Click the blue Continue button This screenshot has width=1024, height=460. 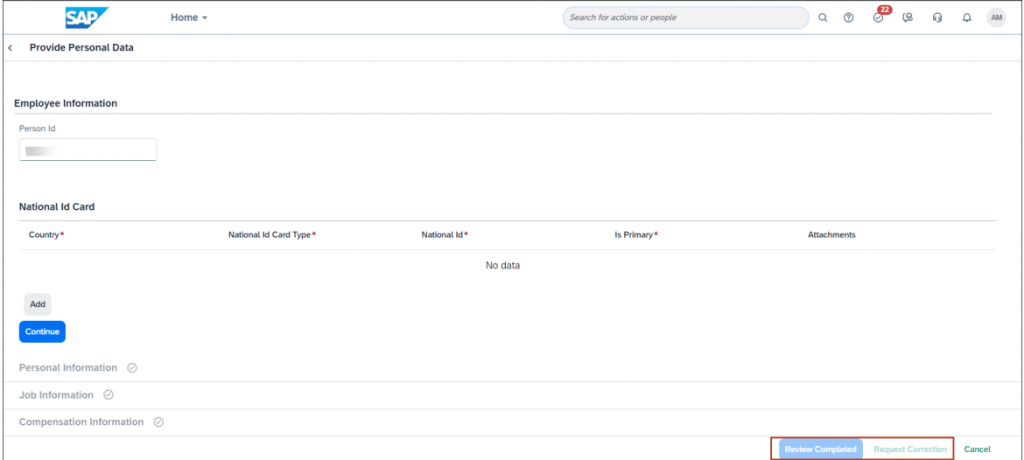42,331
